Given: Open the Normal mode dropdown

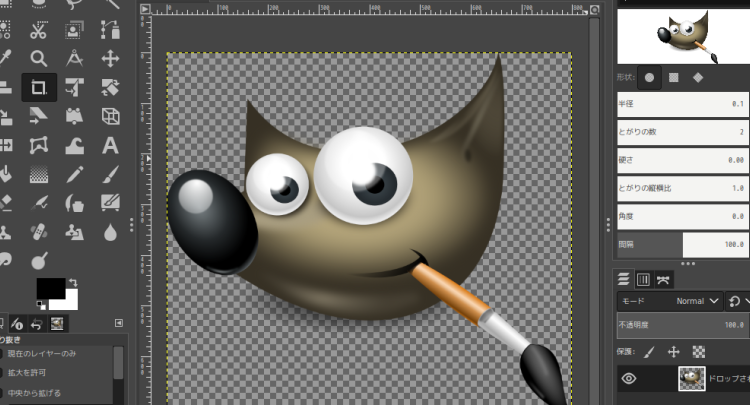Looking at the screenshot, I should (698, 300).
